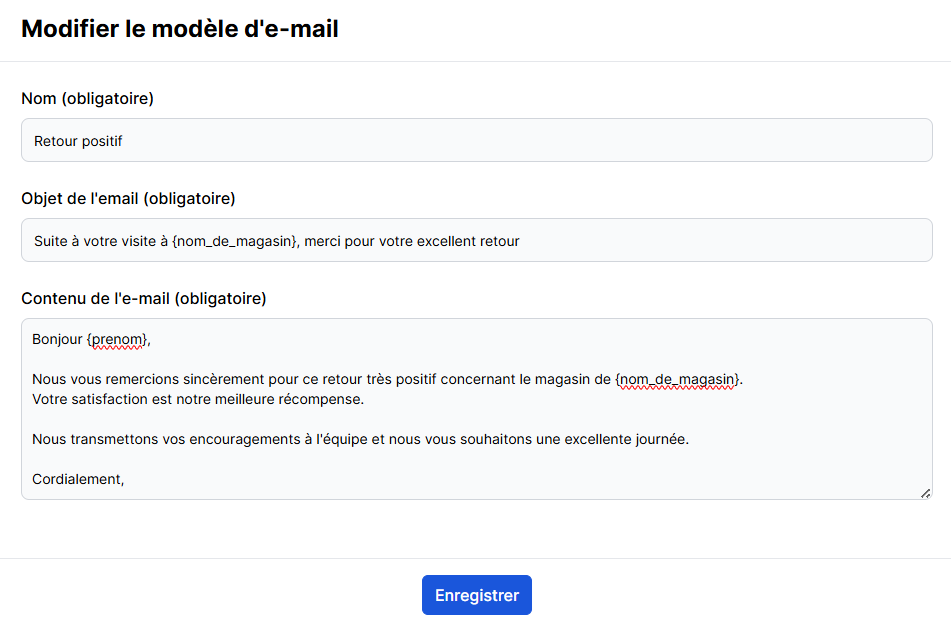Screen dimensions: 951x637
Task: Click the "Objet de l'email (obligatoire)" label
Action: [128, 198]
